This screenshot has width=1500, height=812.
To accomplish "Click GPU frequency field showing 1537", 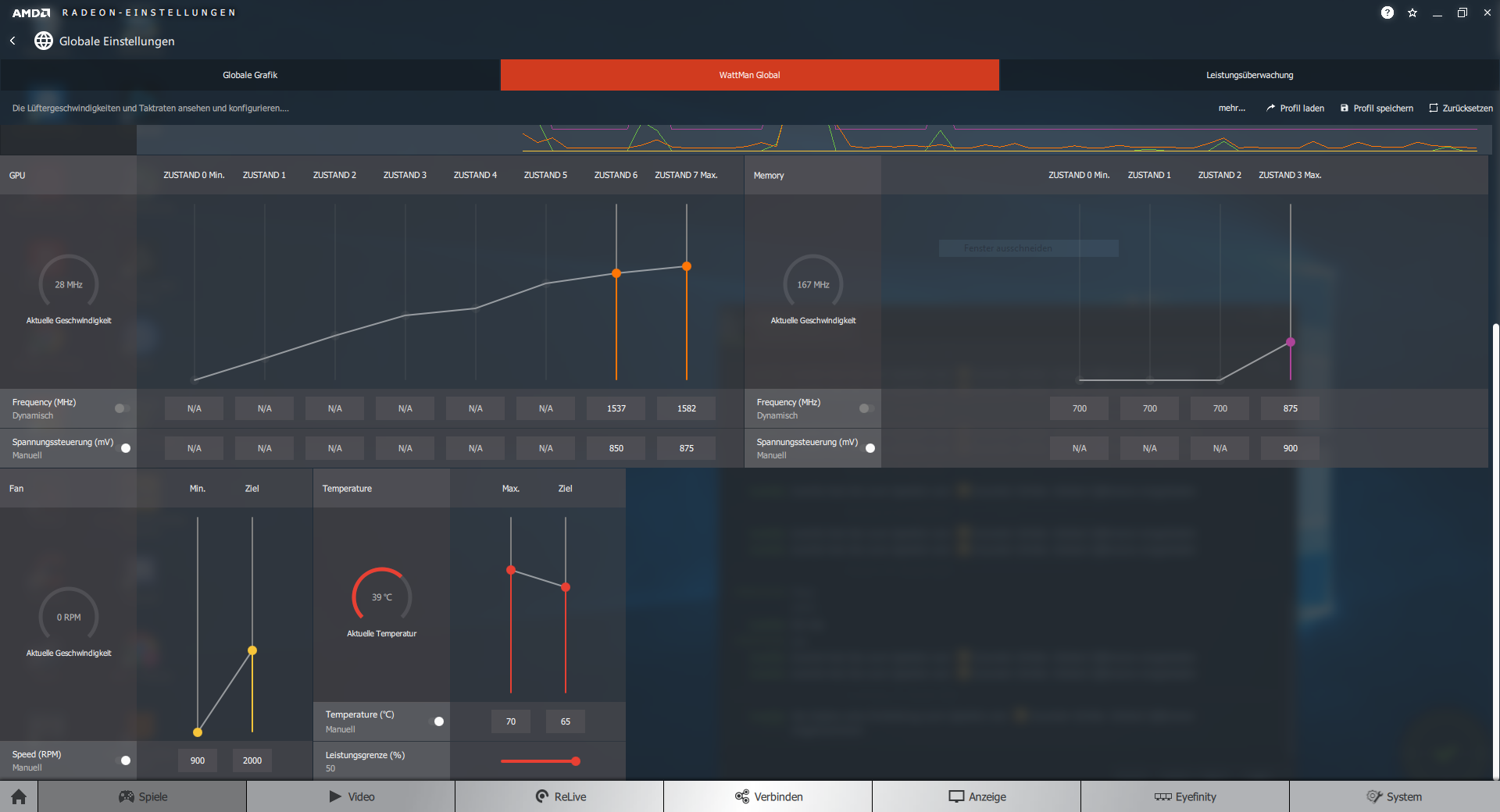I will [616, 408].
